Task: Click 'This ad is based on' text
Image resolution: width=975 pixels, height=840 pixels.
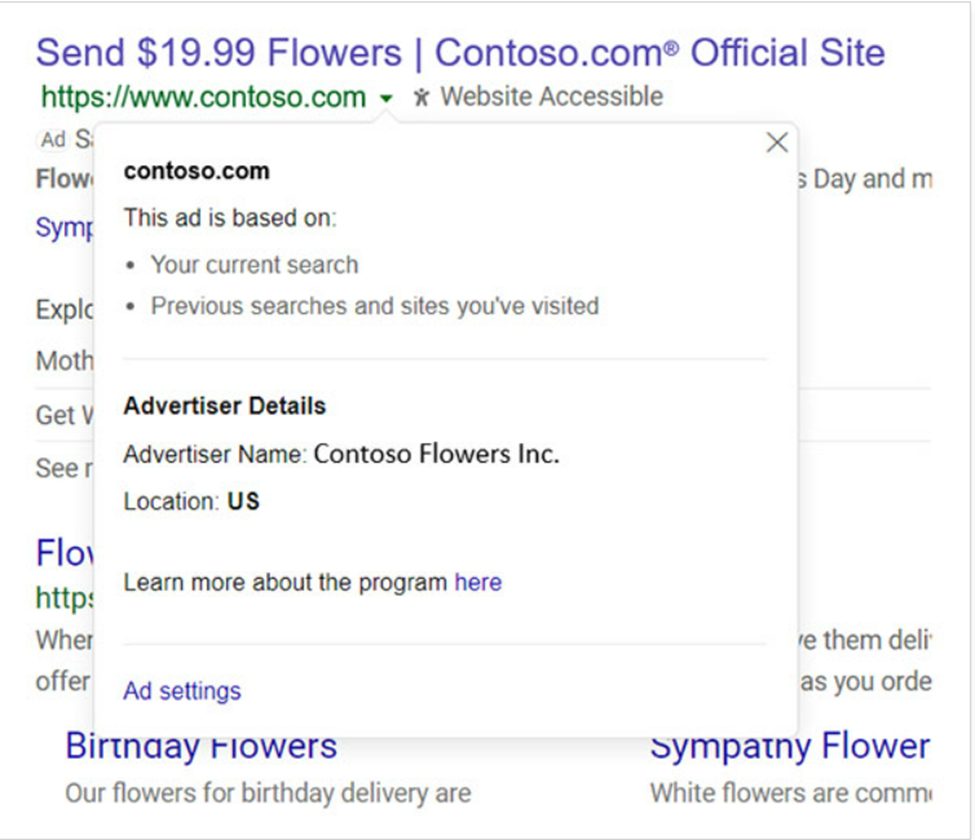Action: (230, 218)
